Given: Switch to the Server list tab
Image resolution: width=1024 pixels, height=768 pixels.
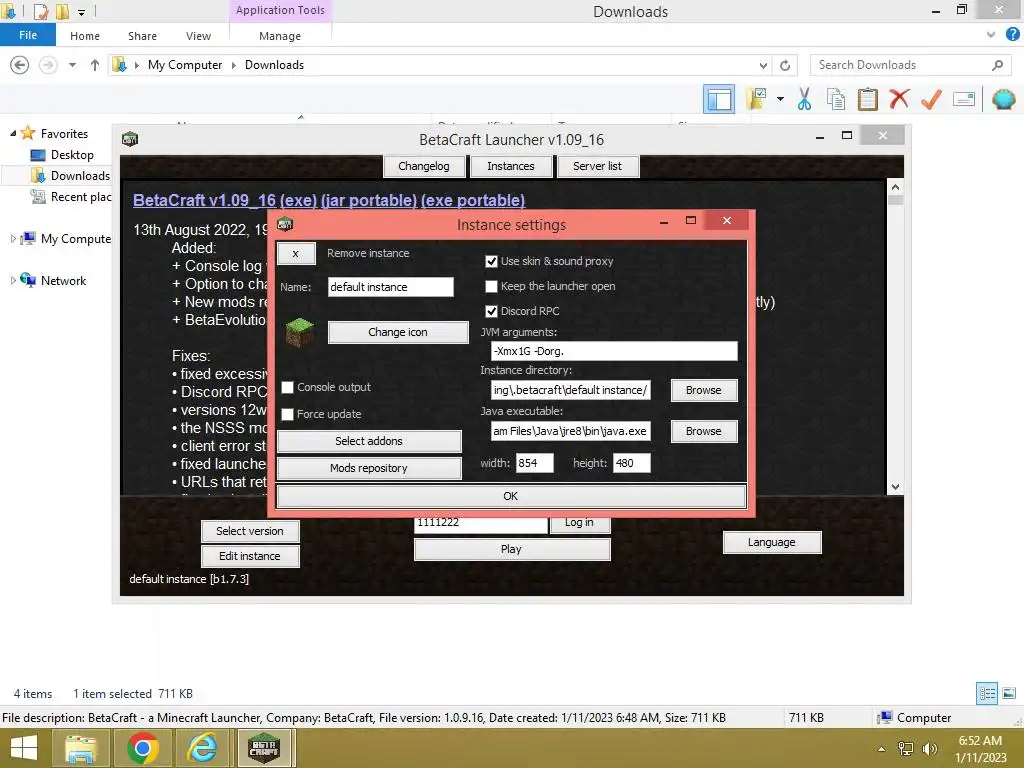Looking at the screenshot, I should (x=597, y=166).
